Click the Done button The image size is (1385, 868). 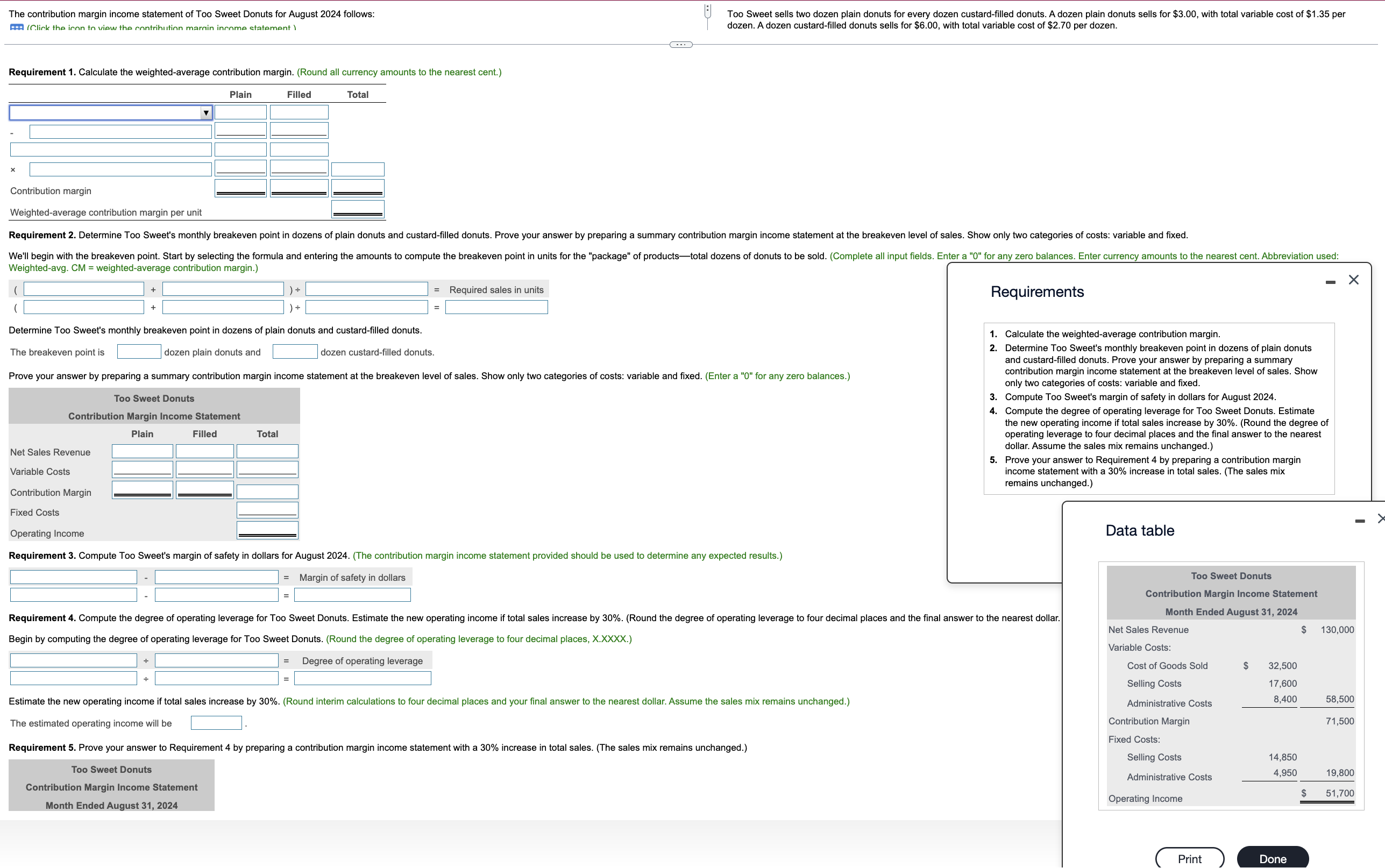tap(1272, 858)
